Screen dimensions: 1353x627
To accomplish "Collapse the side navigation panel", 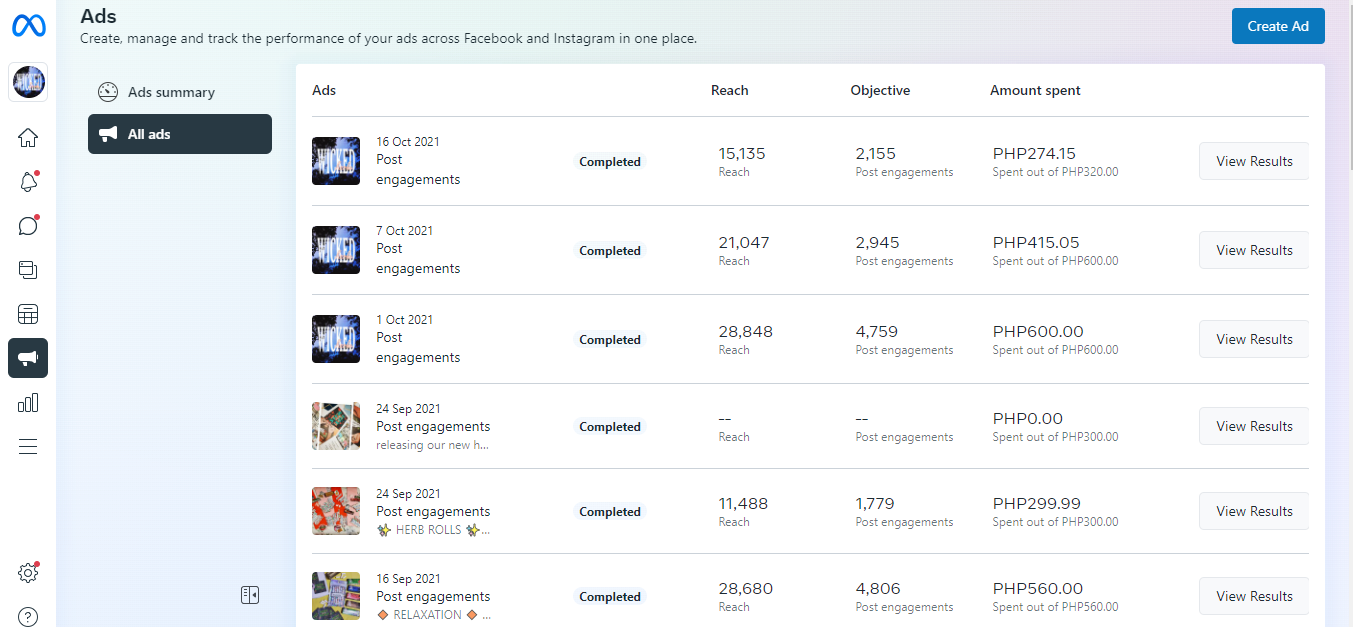I will (250, 595).
